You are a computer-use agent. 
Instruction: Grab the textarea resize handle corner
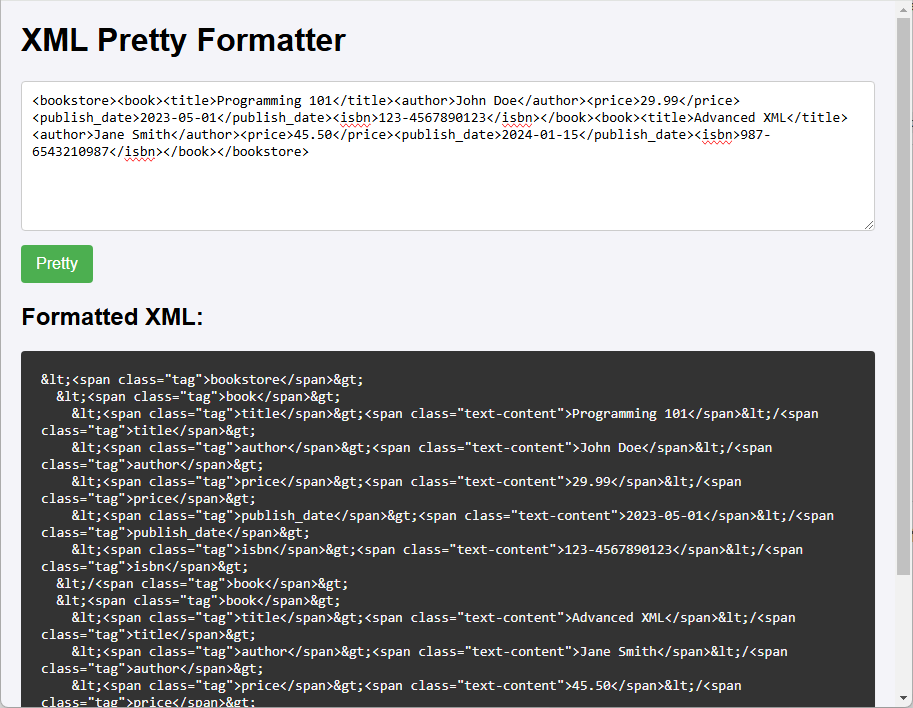tap(869, 225)
